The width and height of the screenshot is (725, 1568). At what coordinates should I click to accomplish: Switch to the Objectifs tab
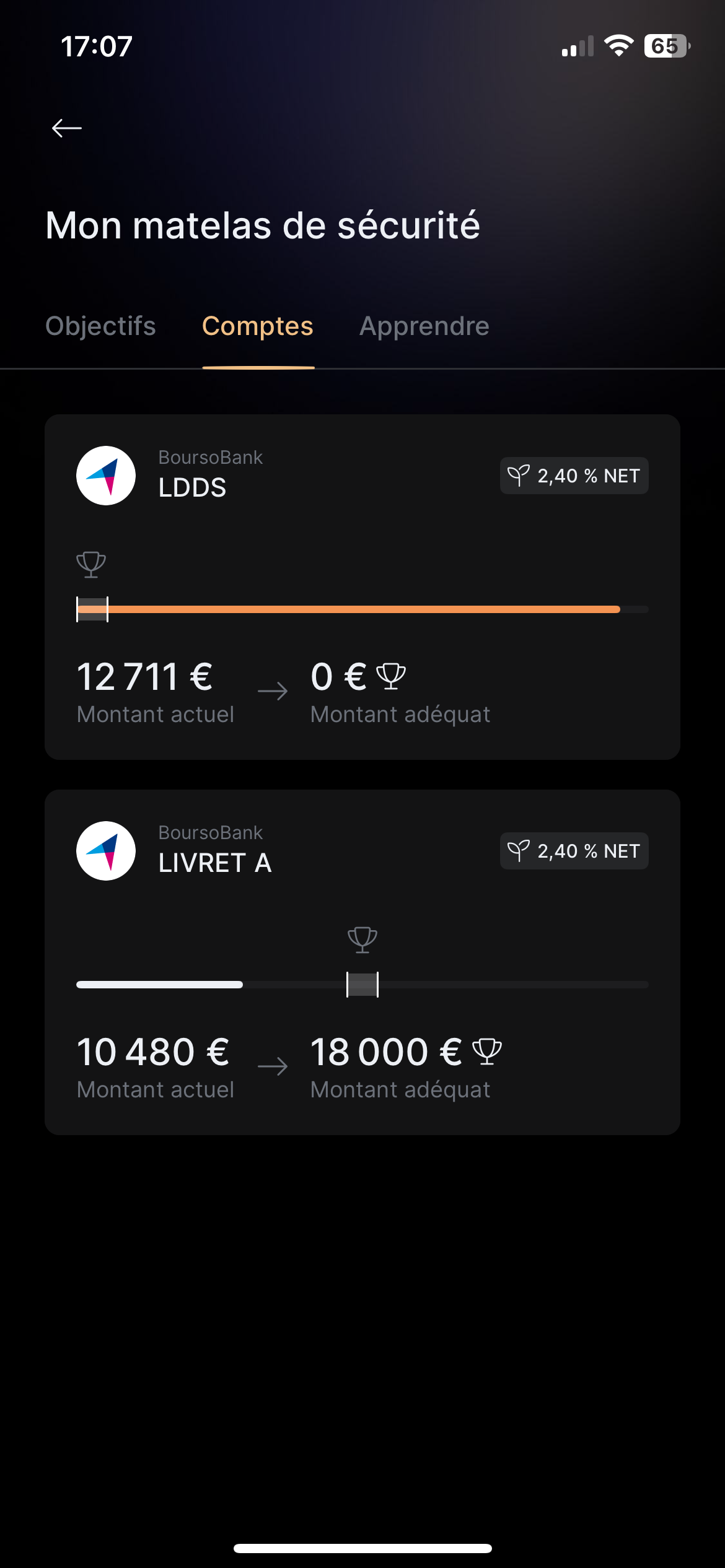[x=100, y=326]
